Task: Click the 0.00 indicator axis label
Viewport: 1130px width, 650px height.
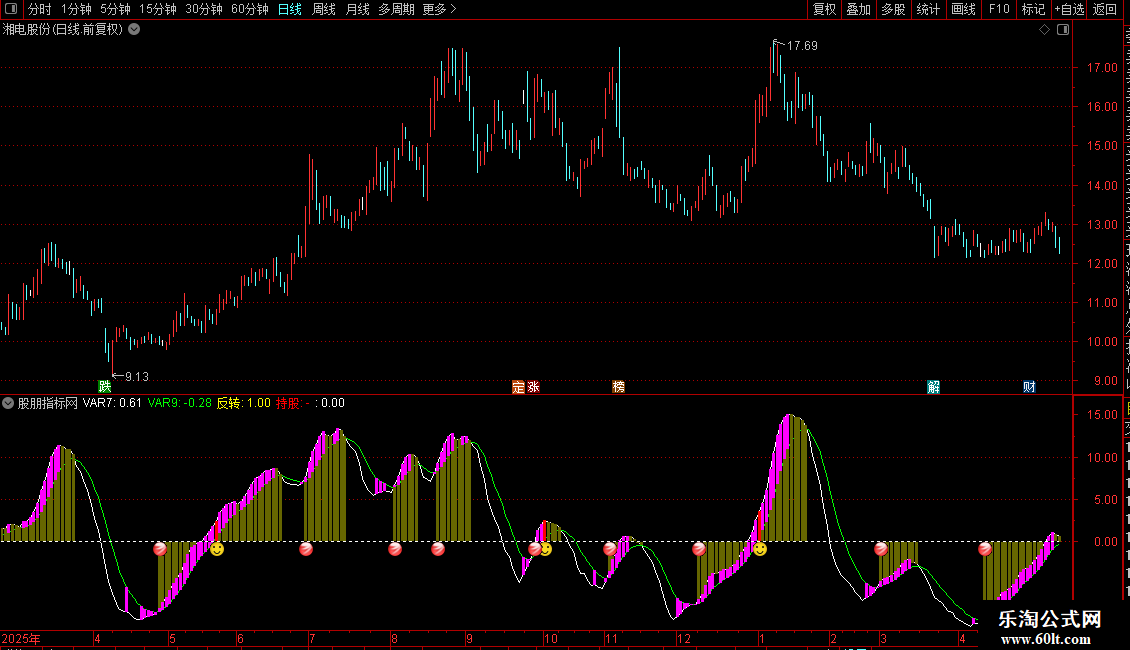Action: coord(1105,542)
